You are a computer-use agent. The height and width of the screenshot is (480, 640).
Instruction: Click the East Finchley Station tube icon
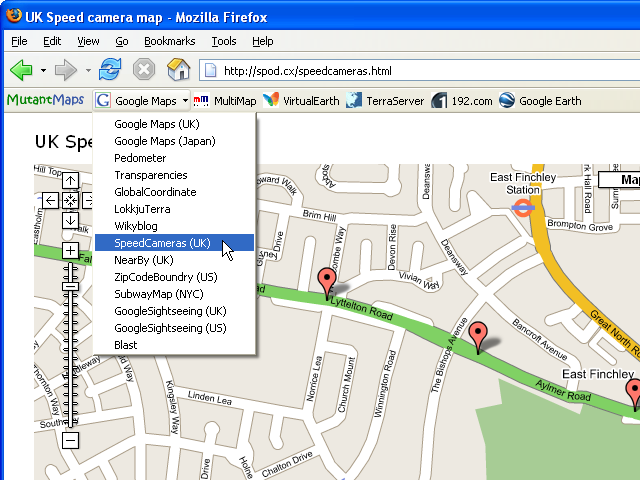pyautogui.click(x=522, y=208)
